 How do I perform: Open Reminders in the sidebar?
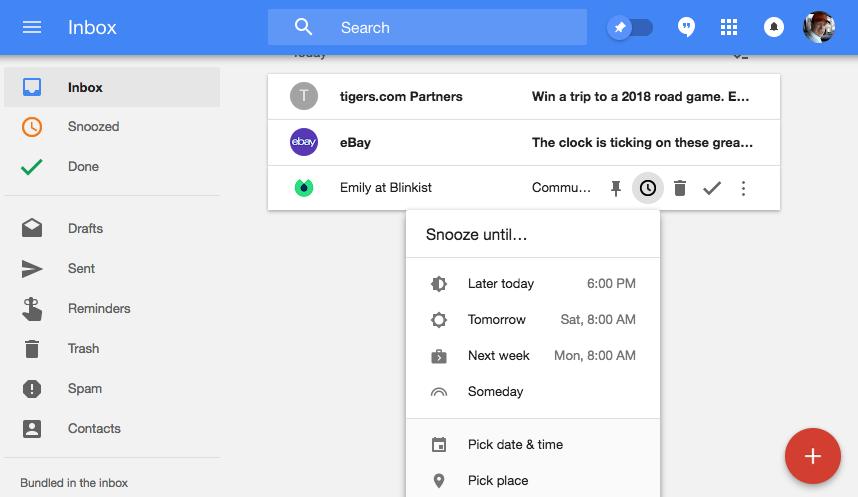[x=112, y=308]
